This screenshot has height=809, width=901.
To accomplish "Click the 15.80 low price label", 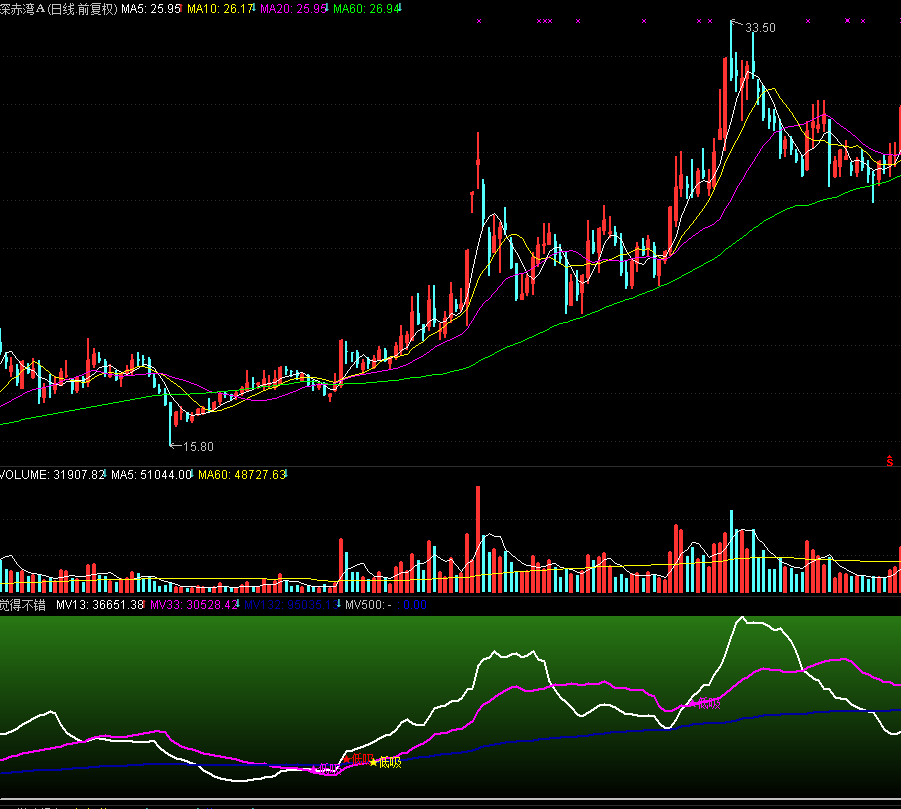I will coord(198,446).
